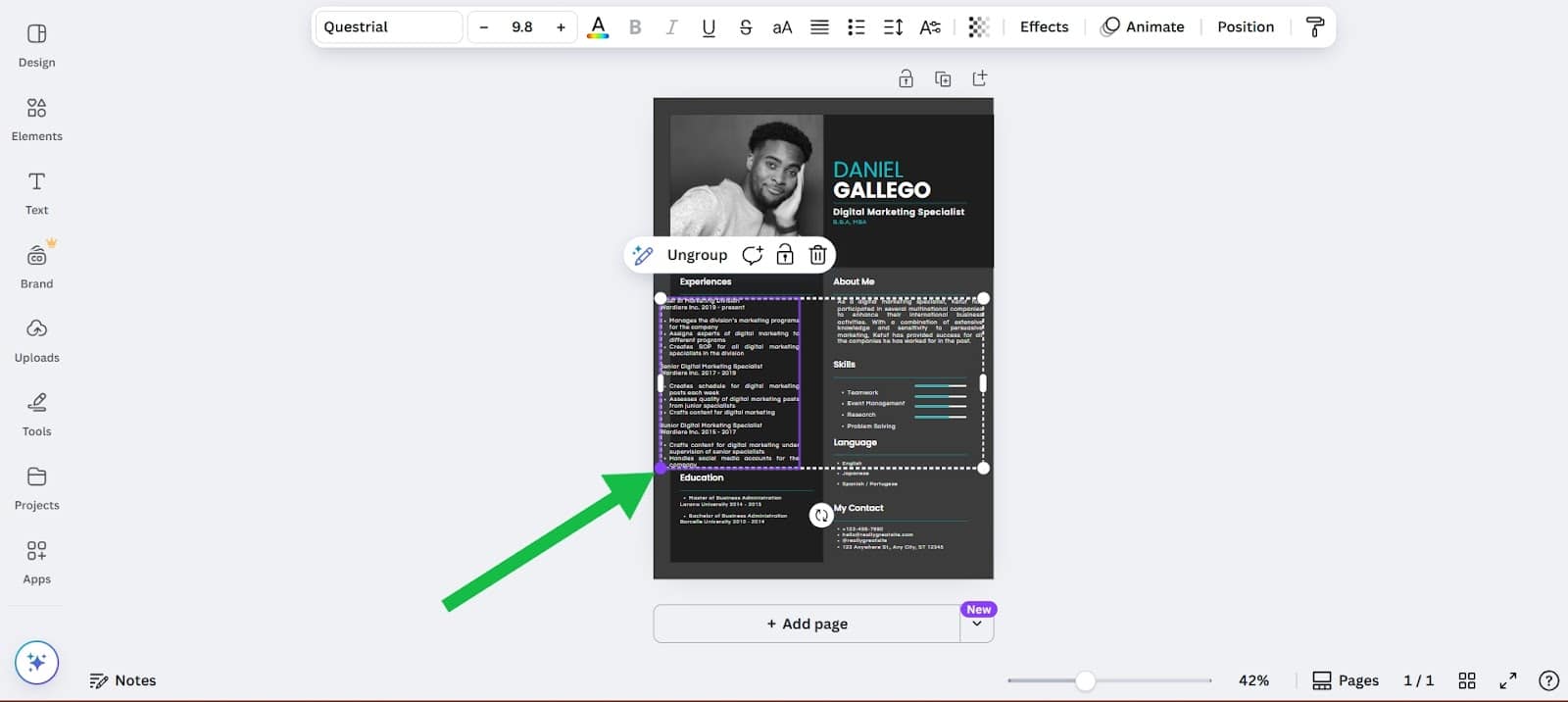Viewport: 1568px width, 702px height.
Task: Expand the Add page dropdown arrow
Action: tap(977, 624)
